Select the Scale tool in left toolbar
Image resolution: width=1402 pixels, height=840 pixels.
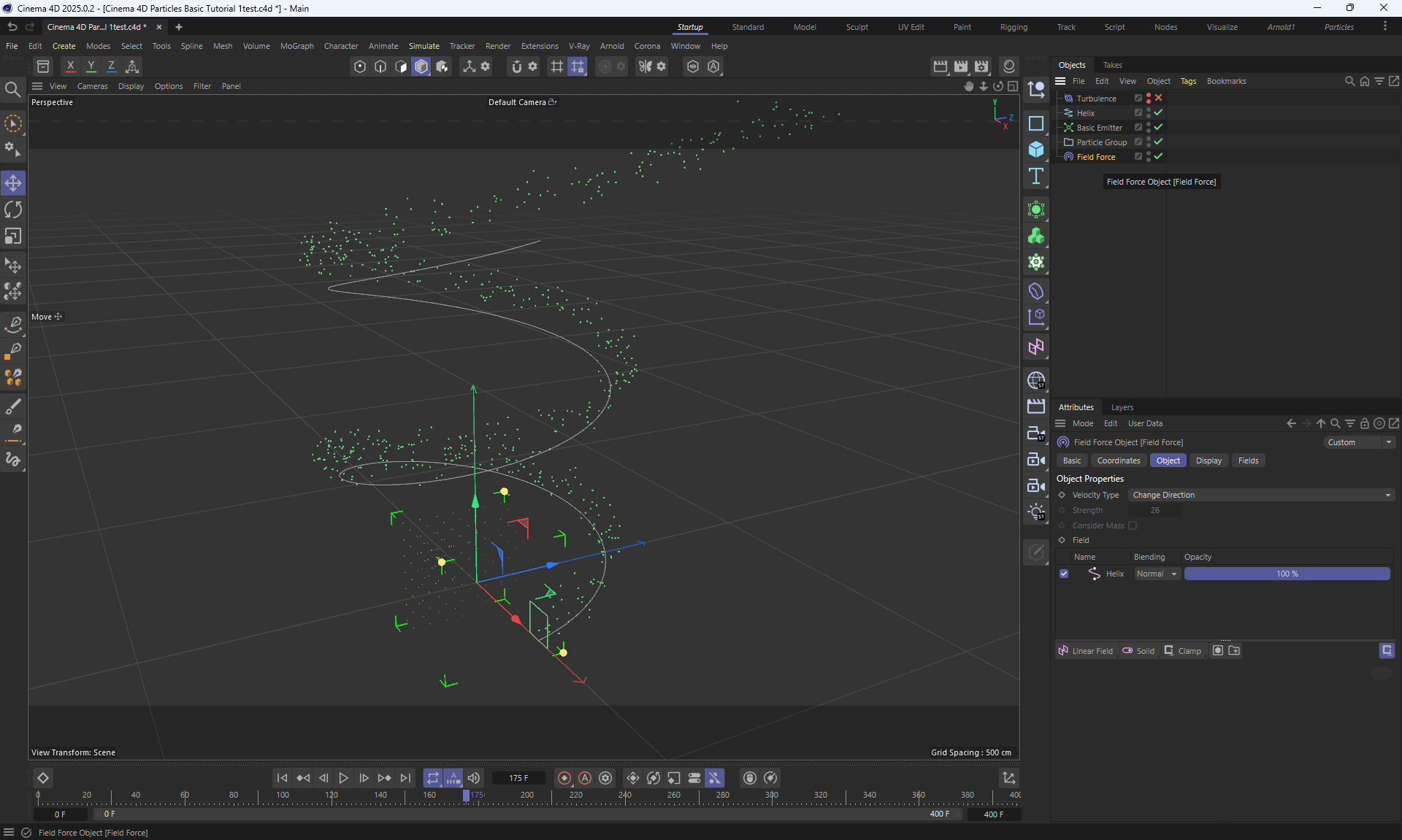coord(13,236)
